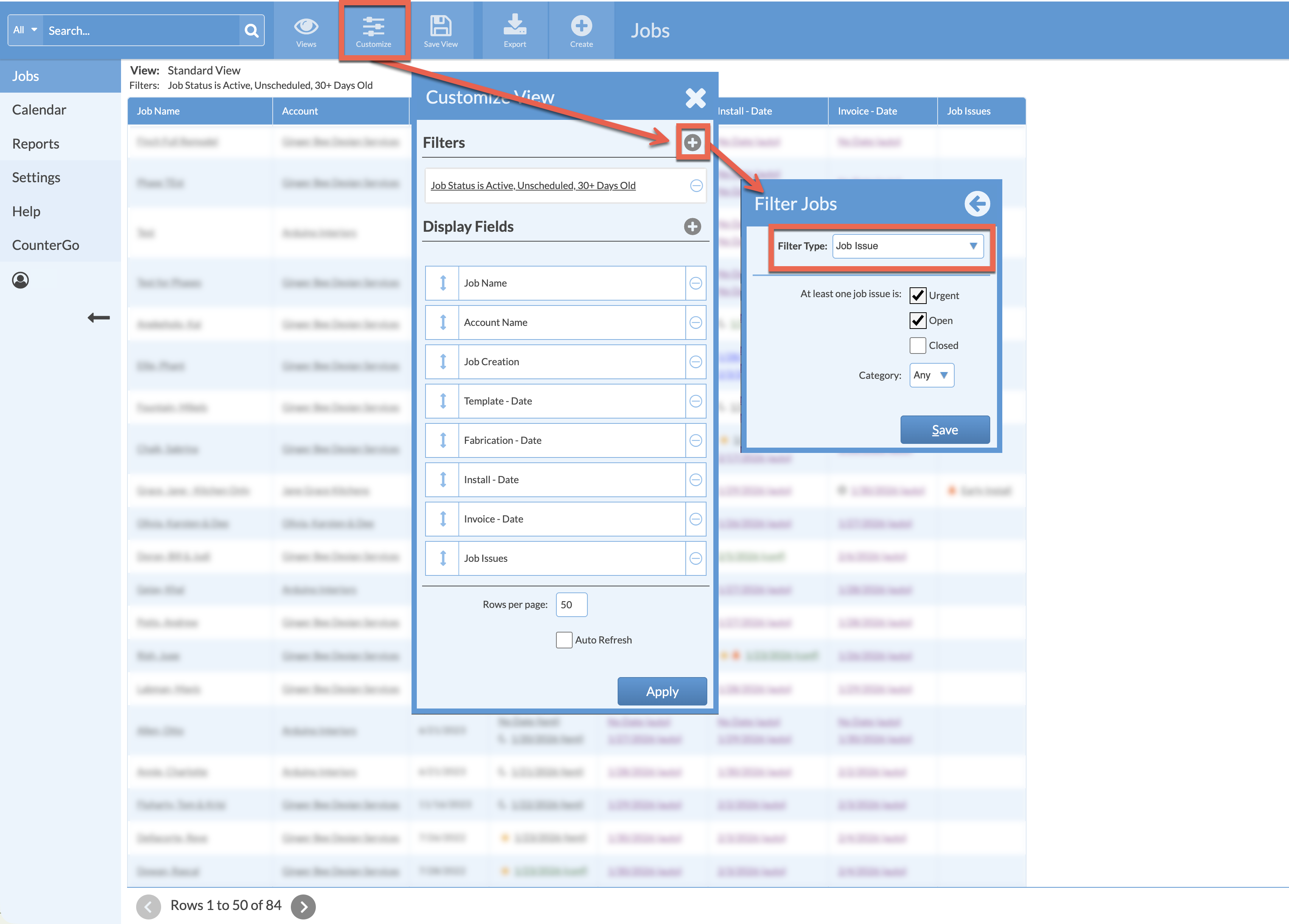1289x924 pixels.
Task: Toggle the Auto Refresh checkbox
Action: [x=564, y=640]
